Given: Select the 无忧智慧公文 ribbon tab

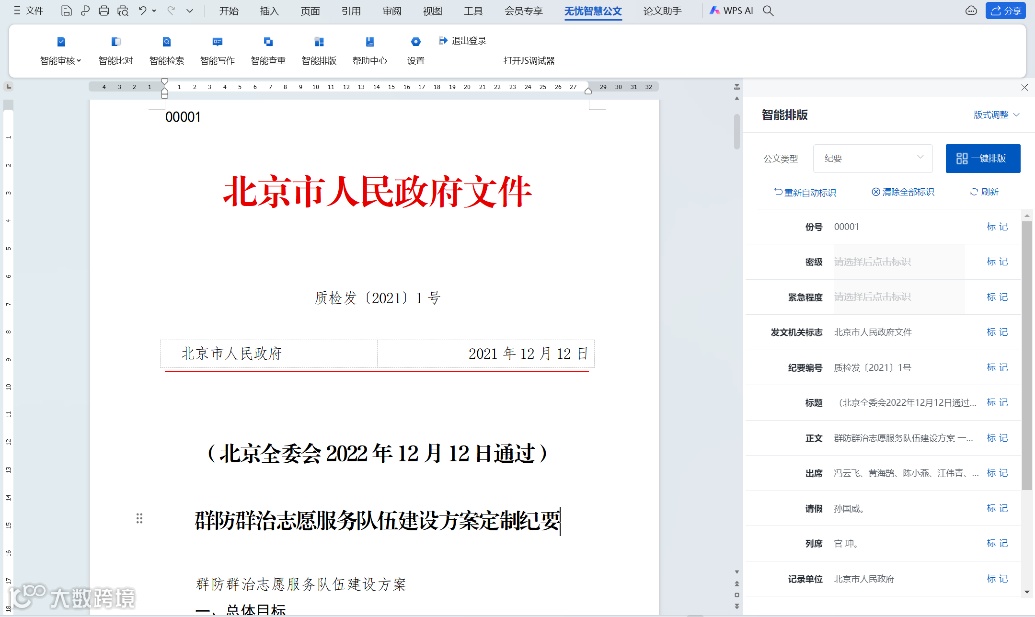Looking at the screenshot, I should click(592, 12).
